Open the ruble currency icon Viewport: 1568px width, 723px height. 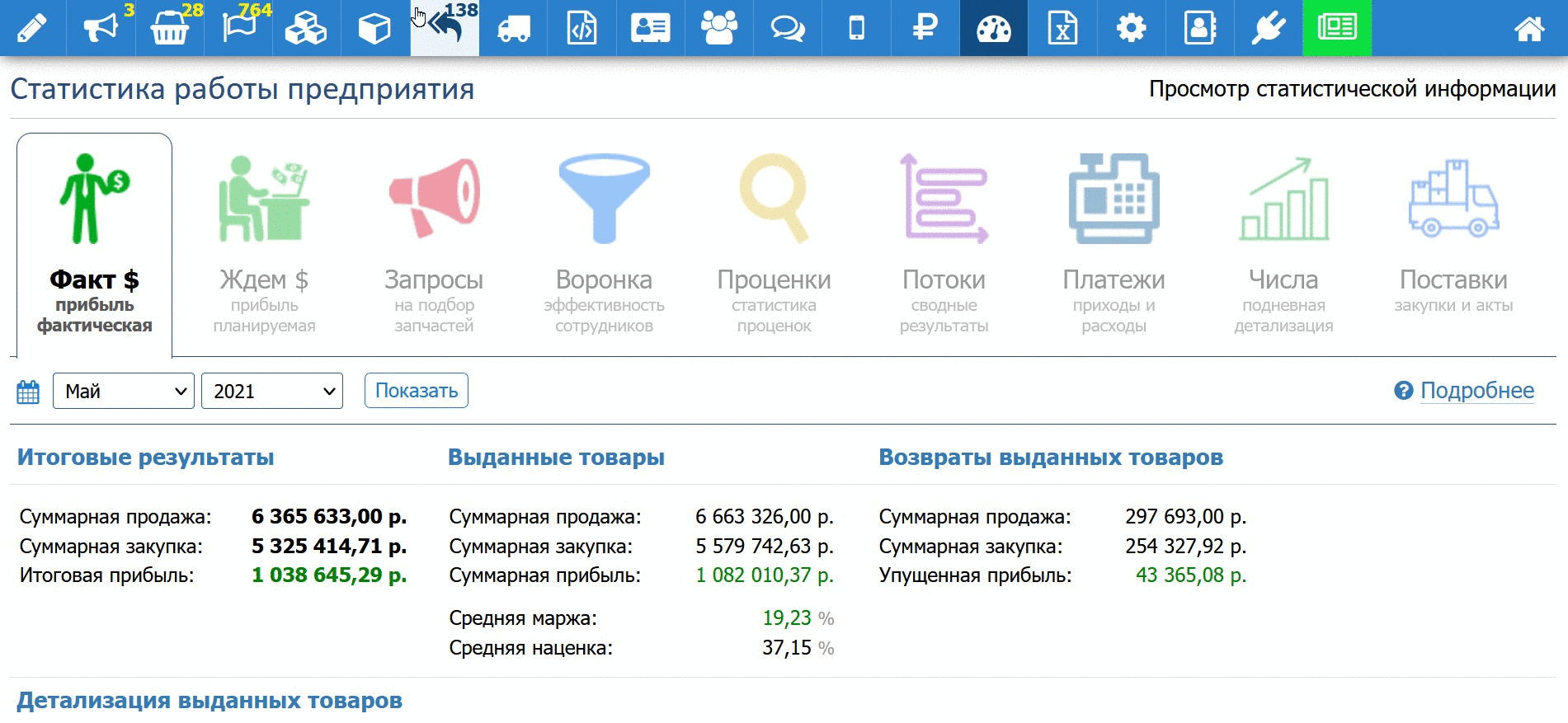pyautogui.click(x=925, y=28)
